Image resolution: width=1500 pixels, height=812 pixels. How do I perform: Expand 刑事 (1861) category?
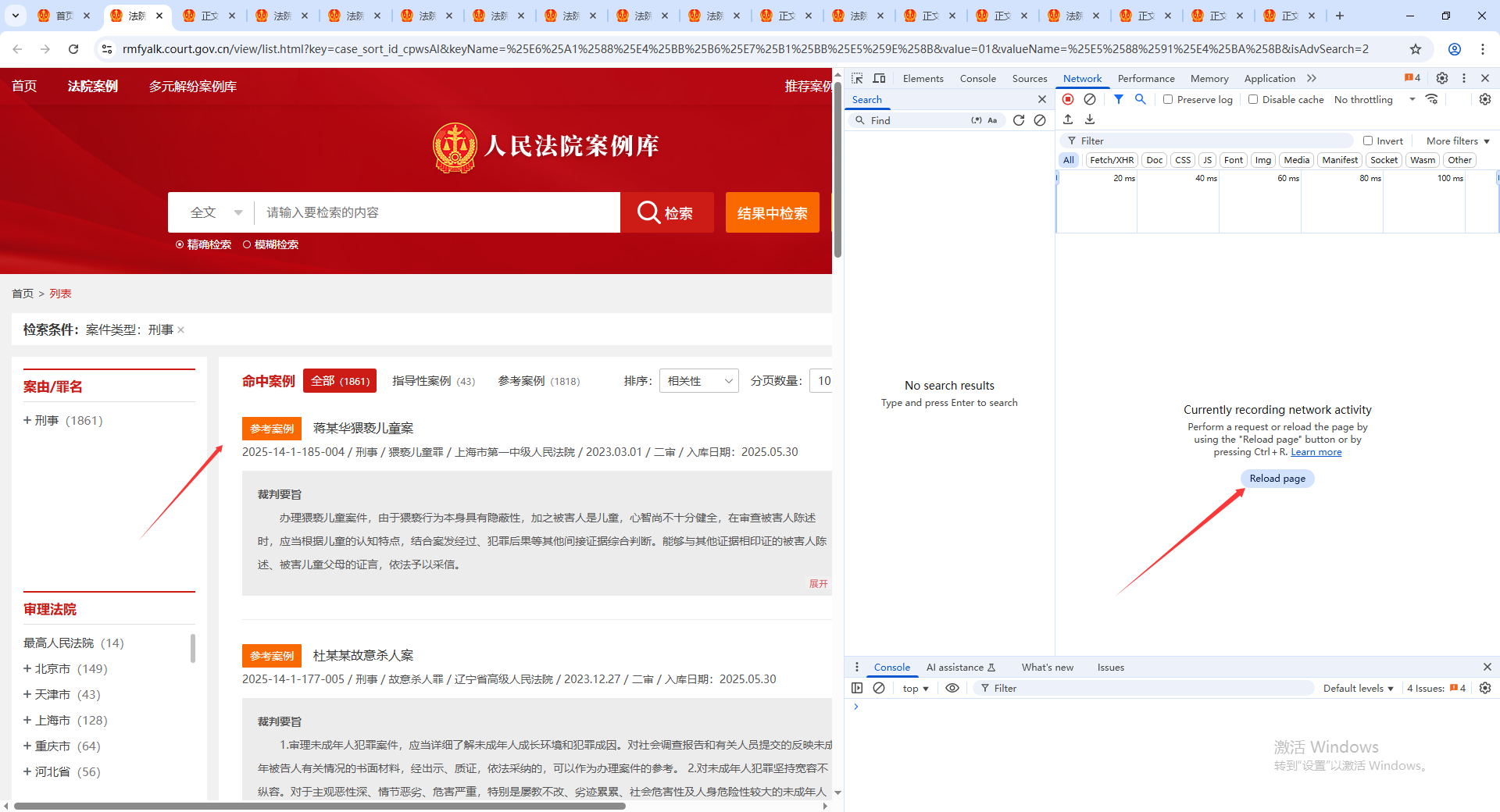click(x=27, y=420)
